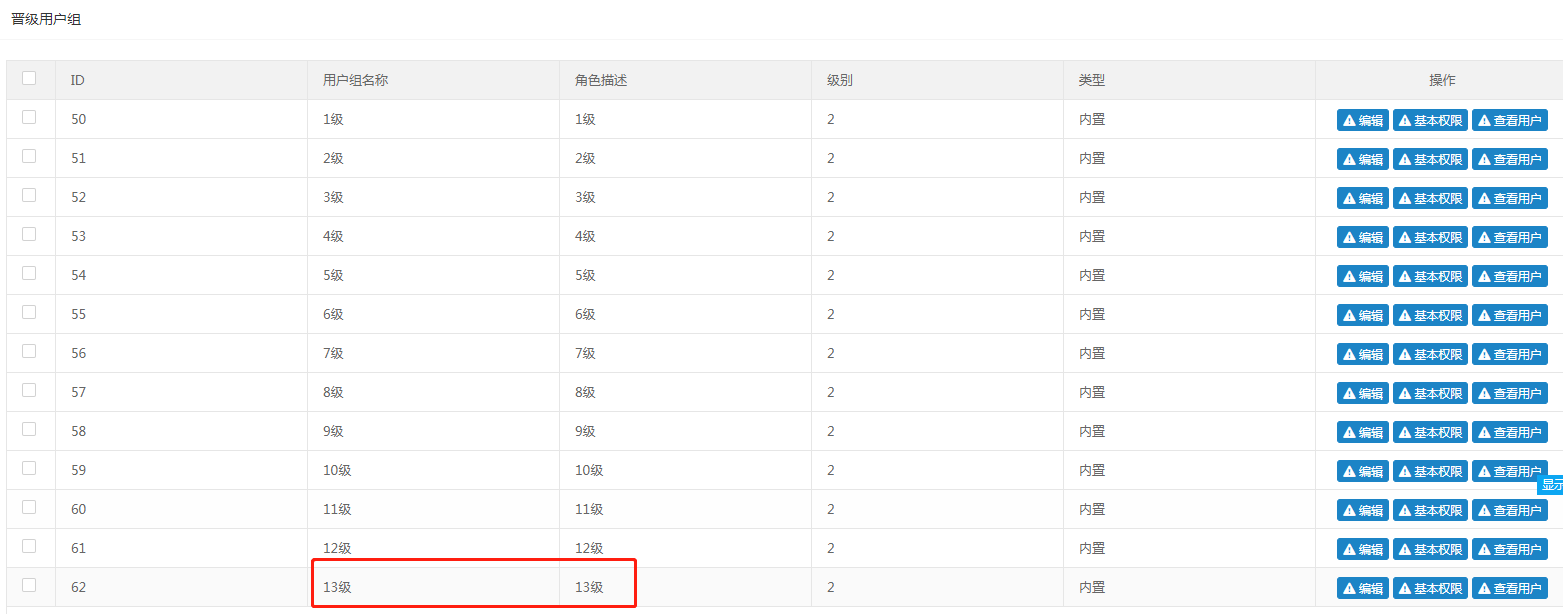Open 基本权限 for ID 57 row

(x=1430, y=393)
